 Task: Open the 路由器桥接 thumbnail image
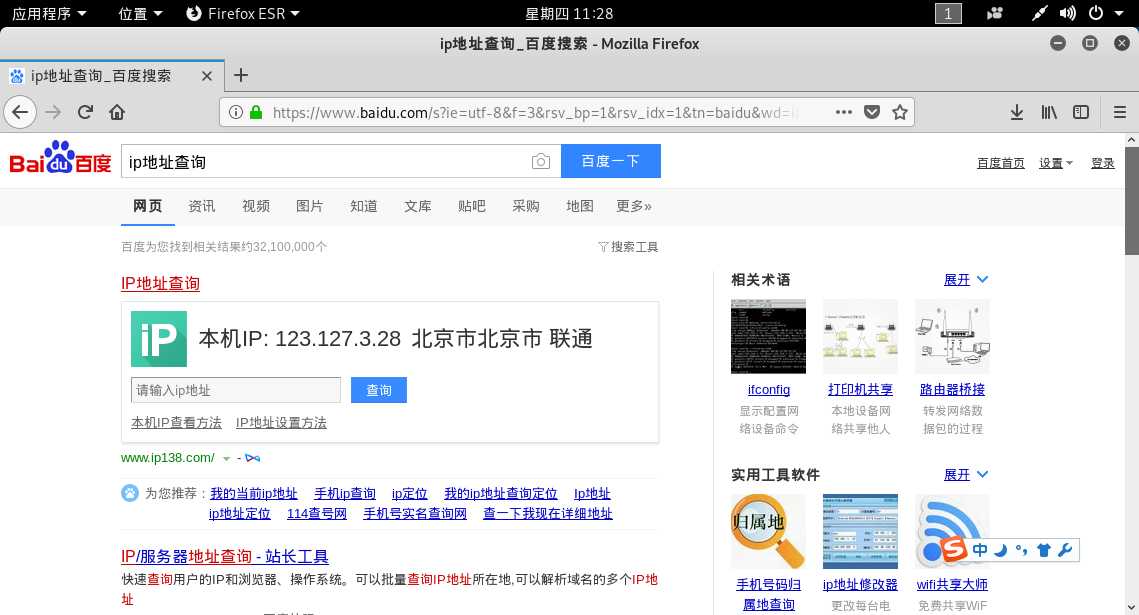(x=952, y=336)
